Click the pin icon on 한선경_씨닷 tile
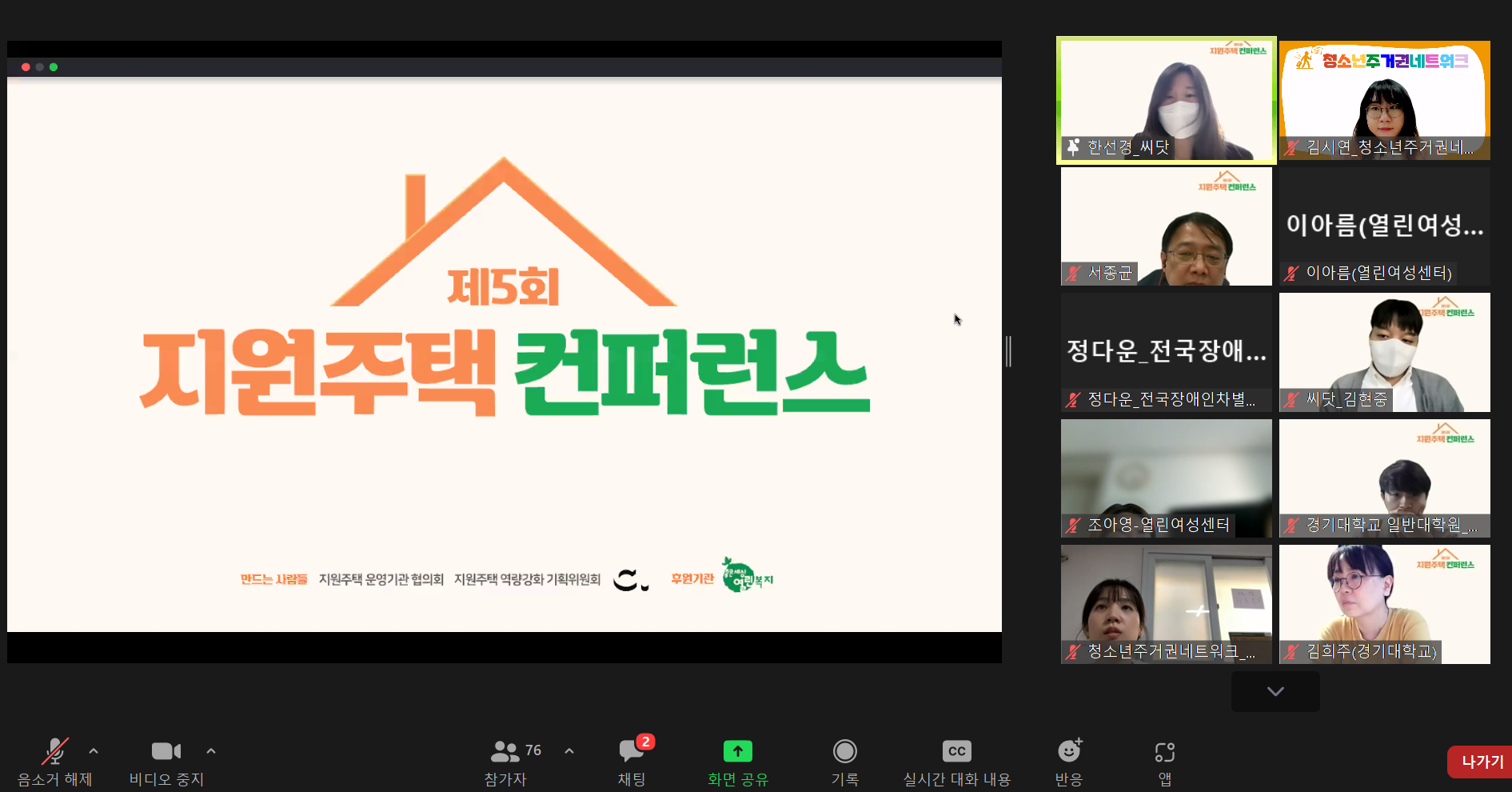Screen dimensions: 1512x792 1073,146
